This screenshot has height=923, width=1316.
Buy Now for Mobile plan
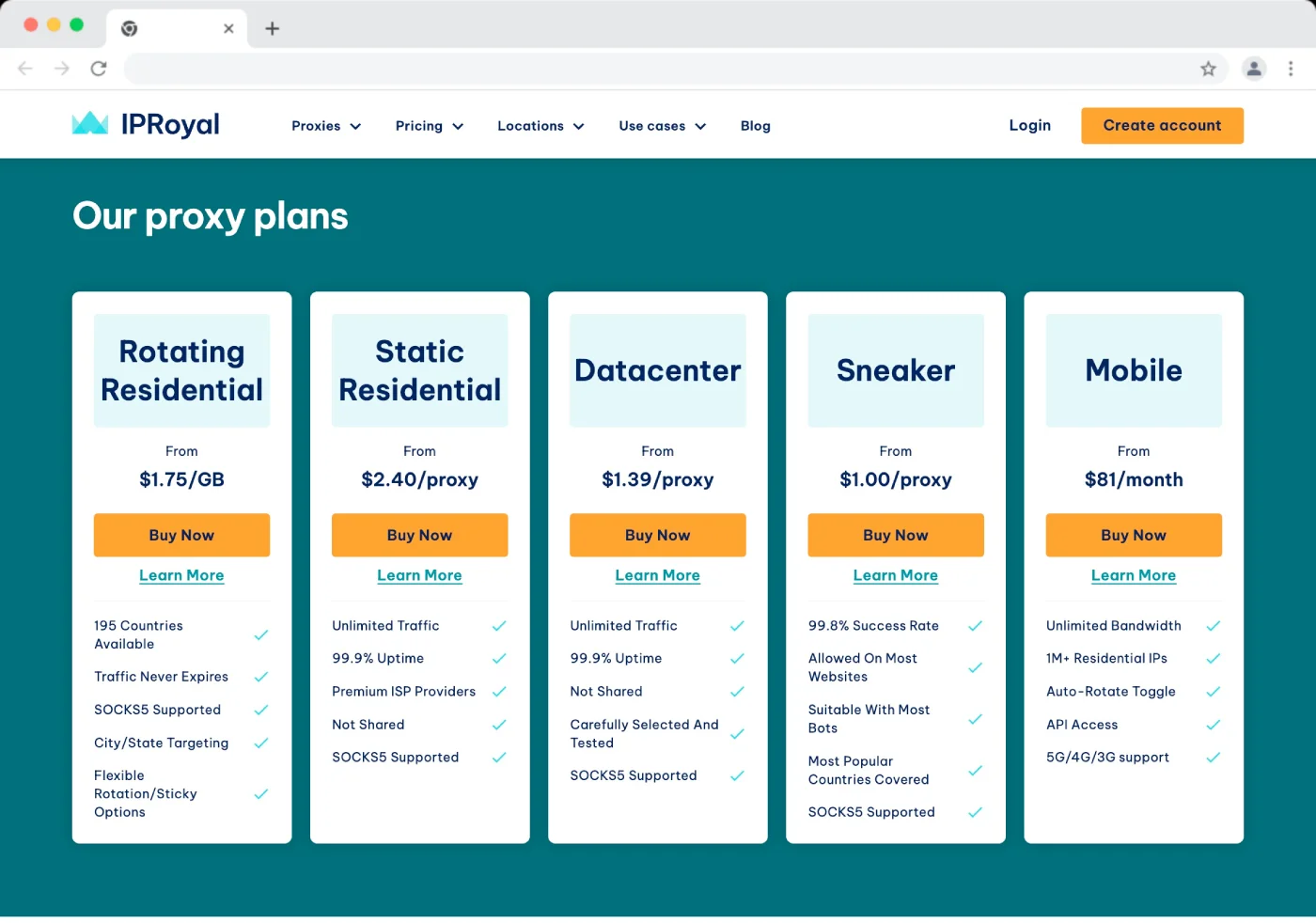[1134, 535]
